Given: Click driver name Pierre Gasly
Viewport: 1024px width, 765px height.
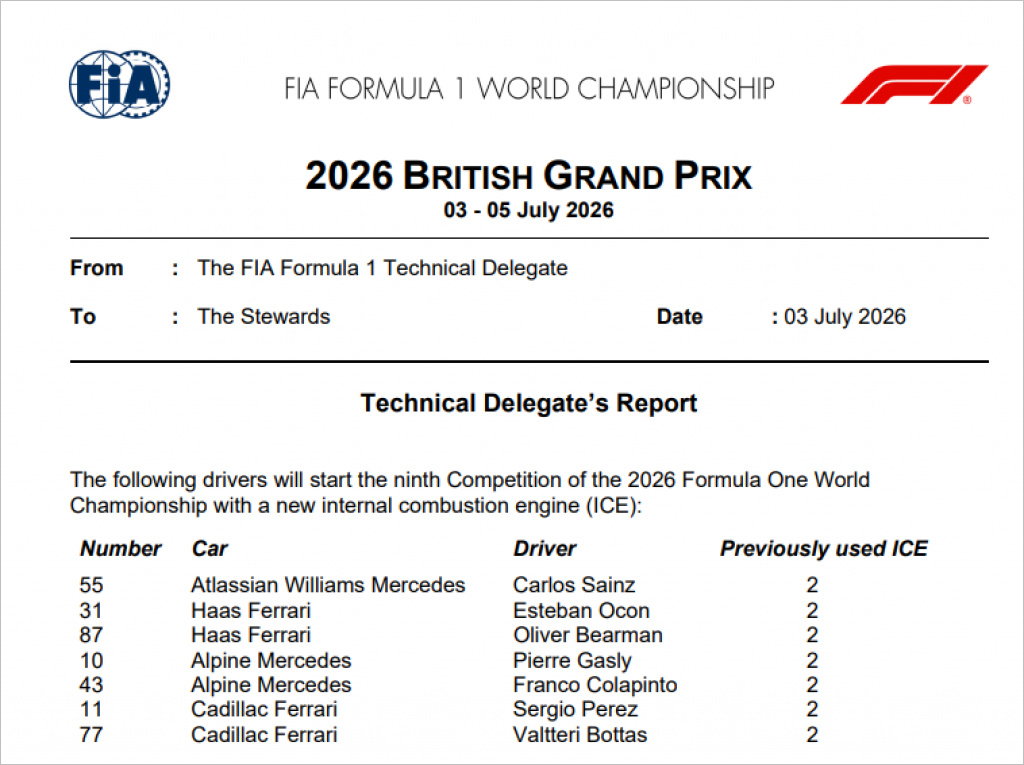Looking at the screenshot, I should [x=572, y=660].
